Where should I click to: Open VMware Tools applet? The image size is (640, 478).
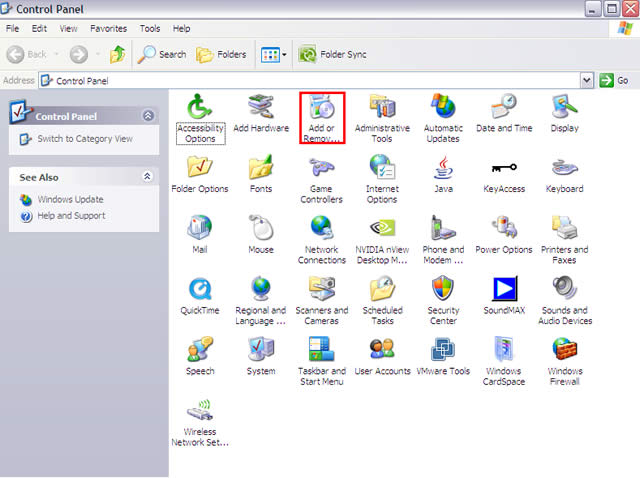(443, 356)
